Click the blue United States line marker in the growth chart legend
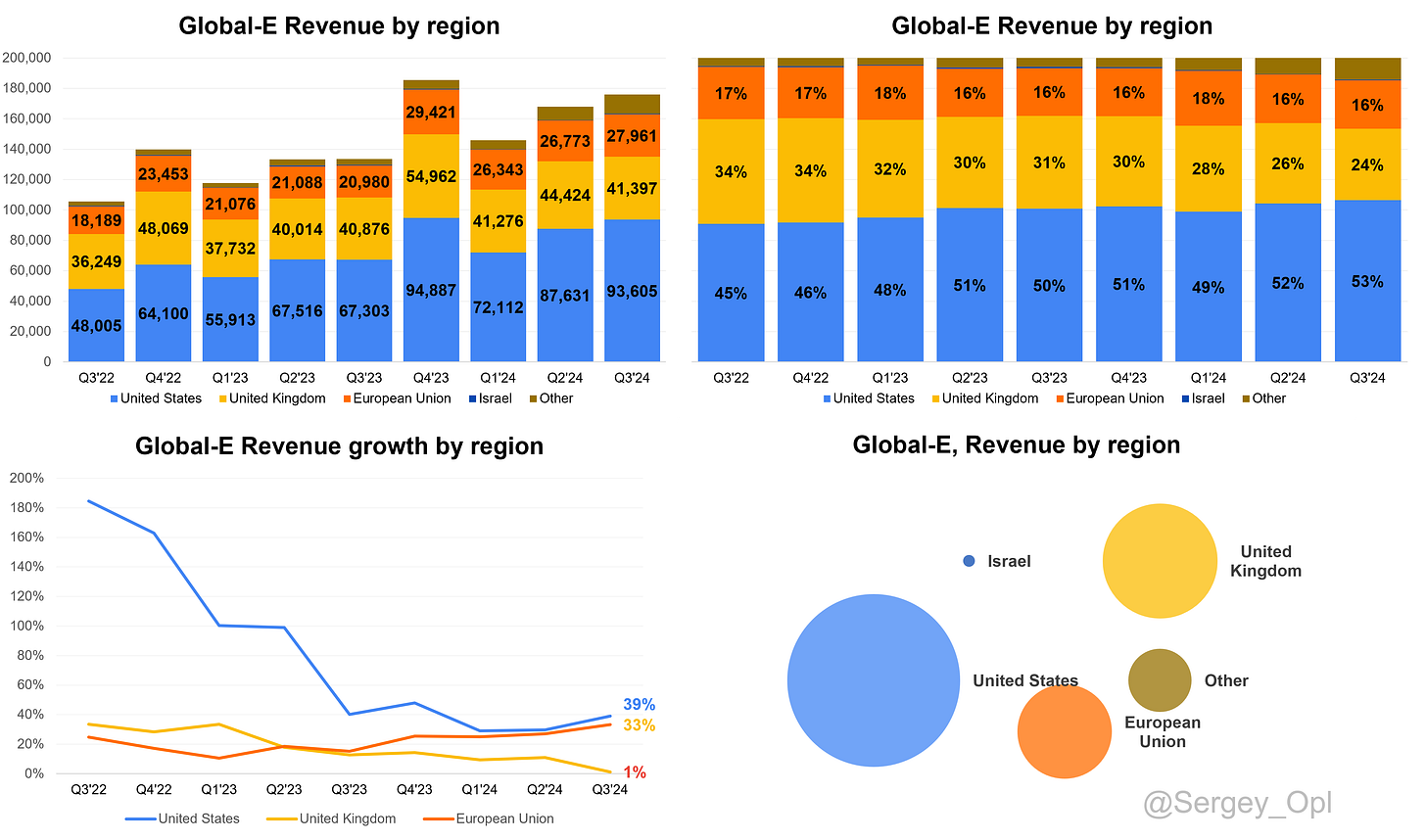 point(141,818)
